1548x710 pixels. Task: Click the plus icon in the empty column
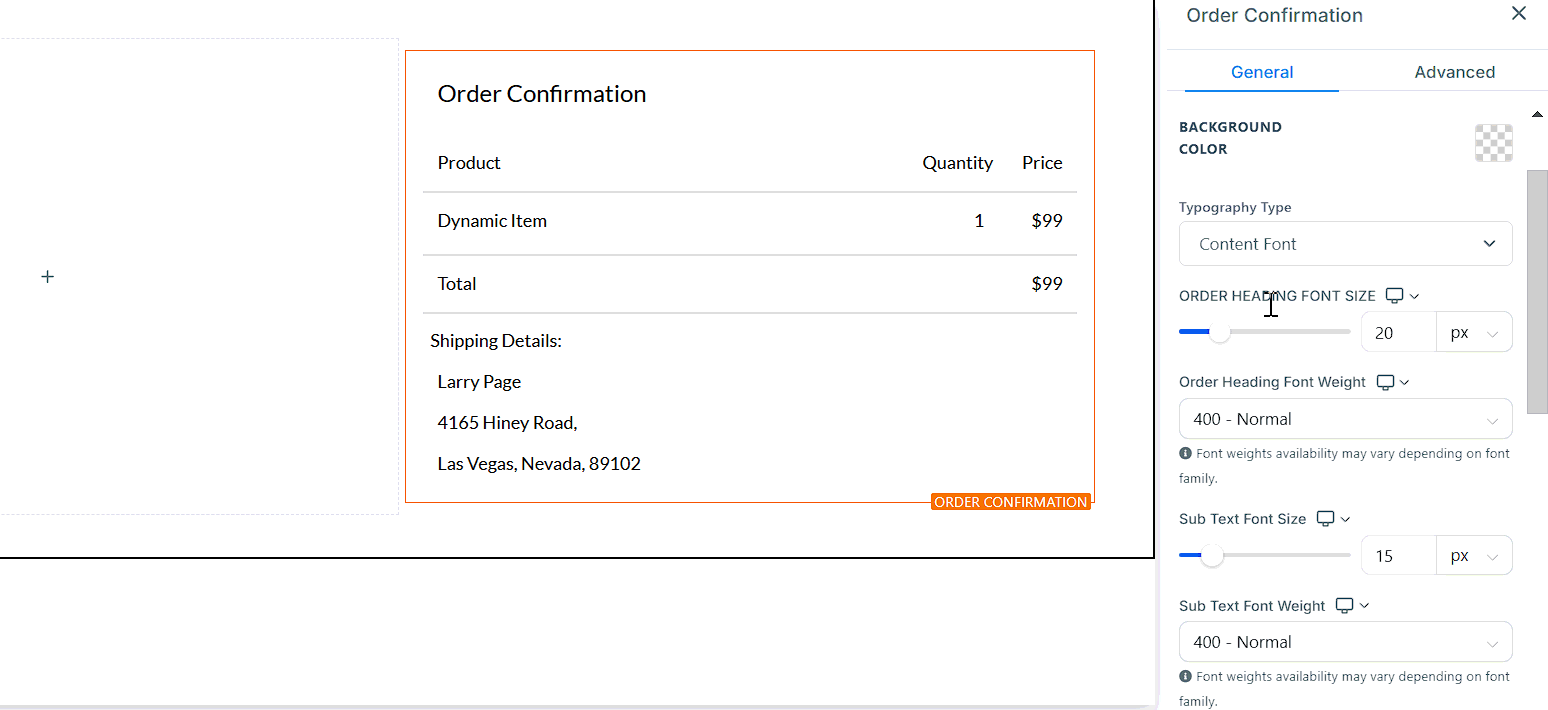click(47, 276)
